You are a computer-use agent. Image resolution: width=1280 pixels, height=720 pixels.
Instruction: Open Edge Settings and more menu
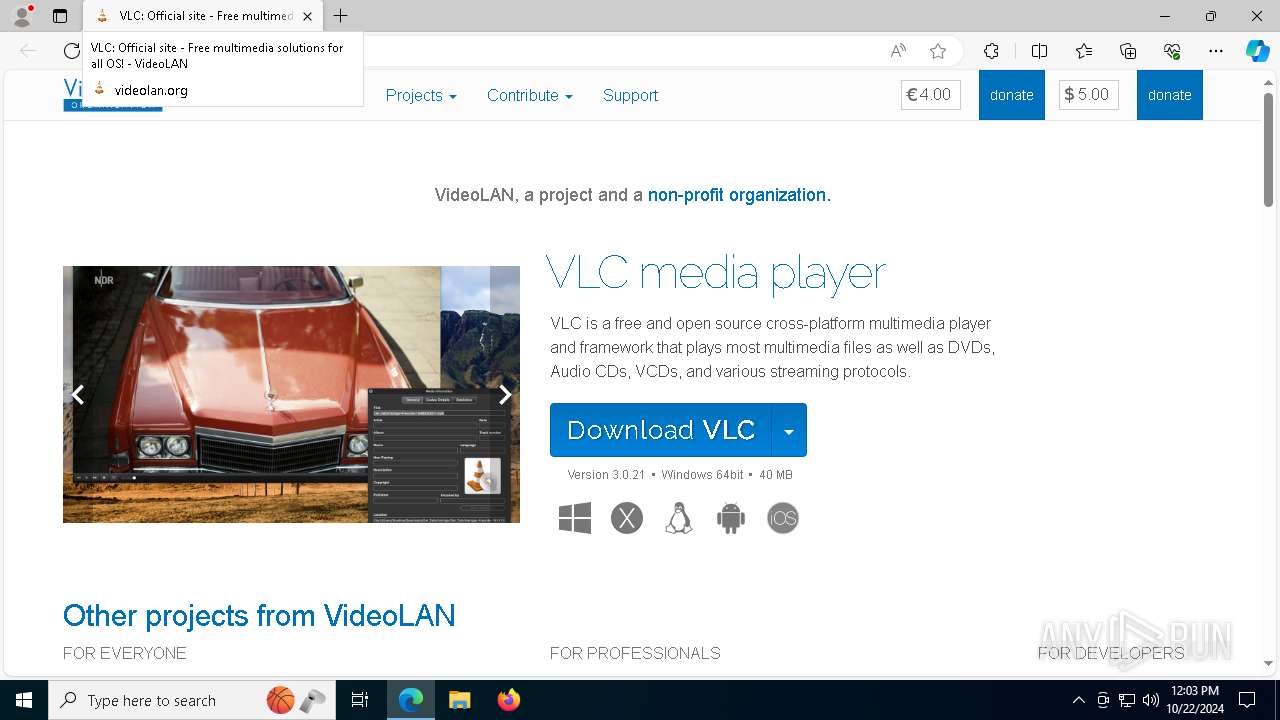pos(1216,51)
